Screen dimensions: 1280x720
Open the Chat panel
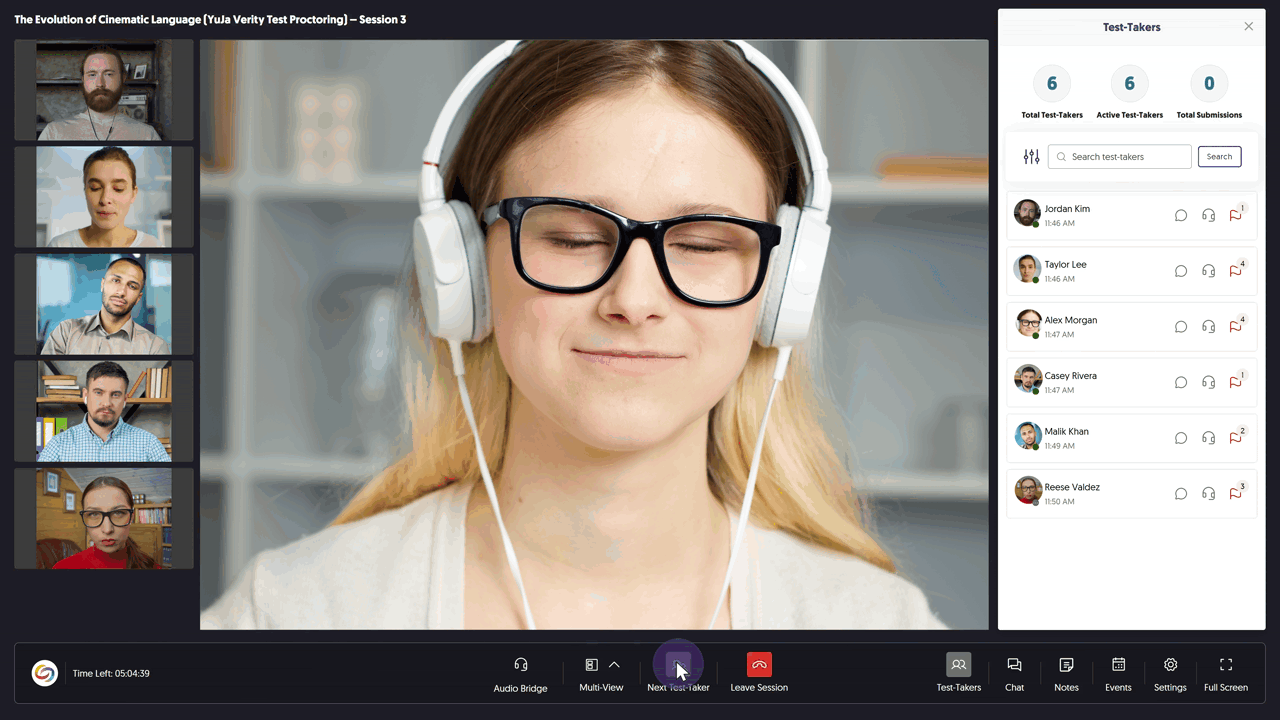click(x=1014, y=665)
